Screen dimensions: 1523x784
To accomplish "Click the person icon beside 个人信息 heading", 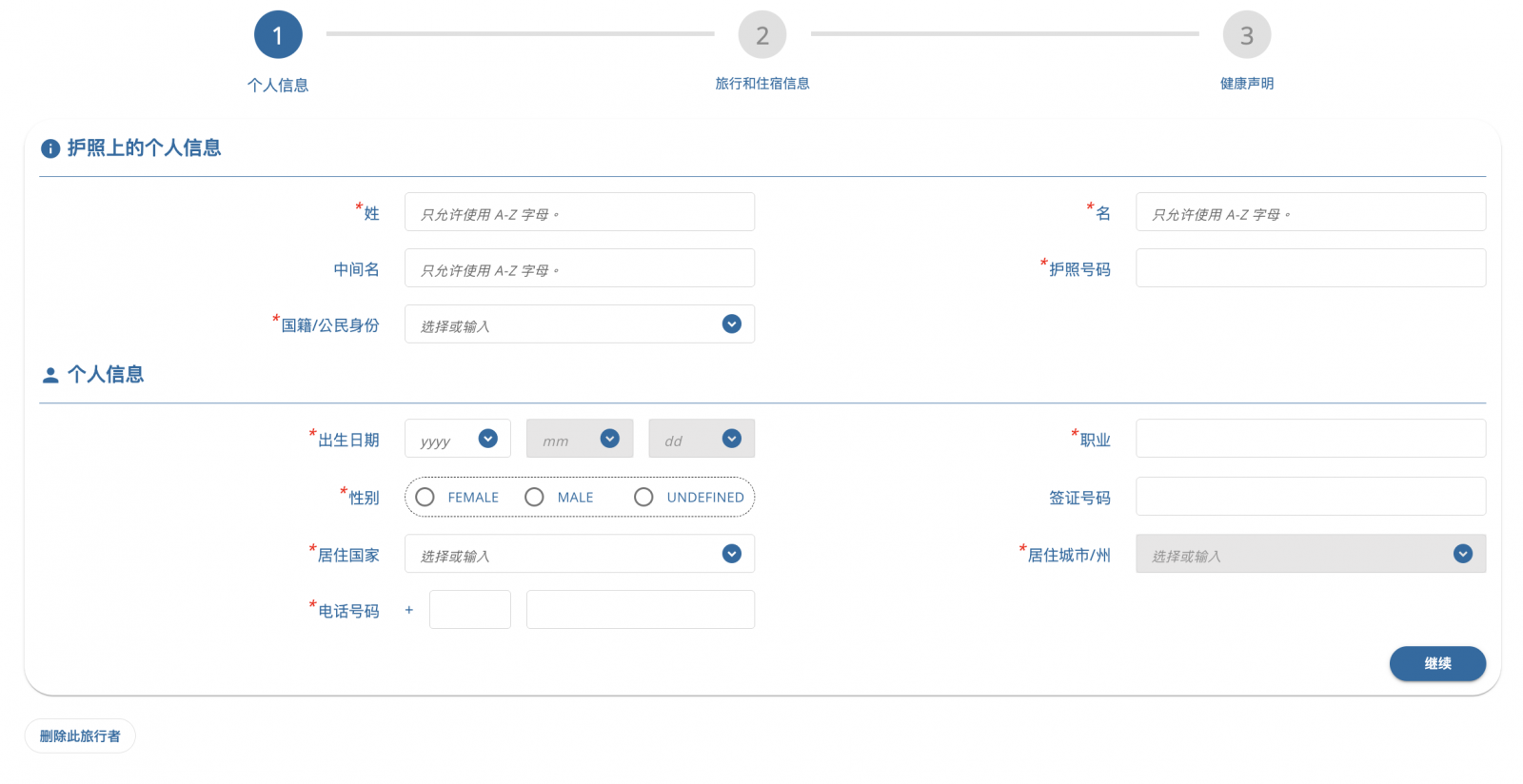I will click(x=50, y=376).
